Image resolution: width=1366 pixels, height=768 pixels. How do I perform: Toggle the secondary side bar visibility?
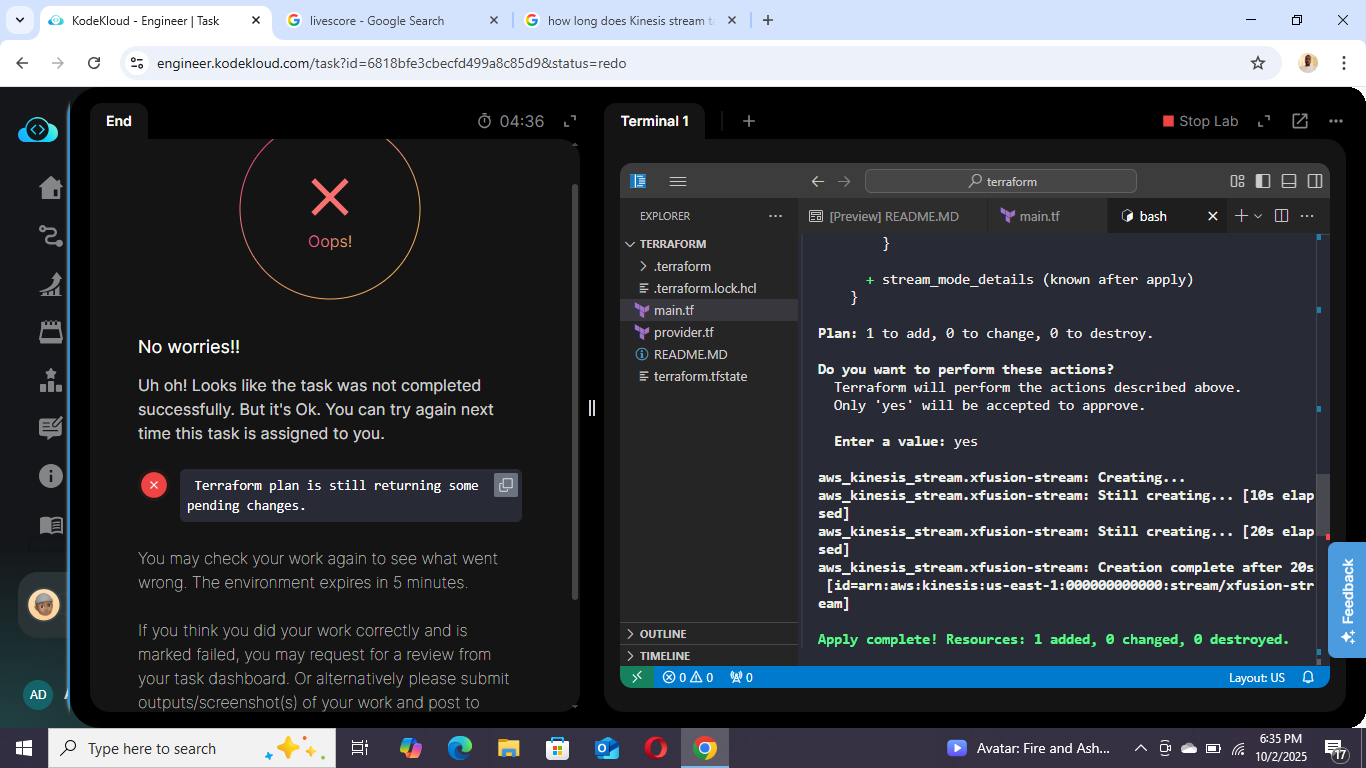[1315, 181]
